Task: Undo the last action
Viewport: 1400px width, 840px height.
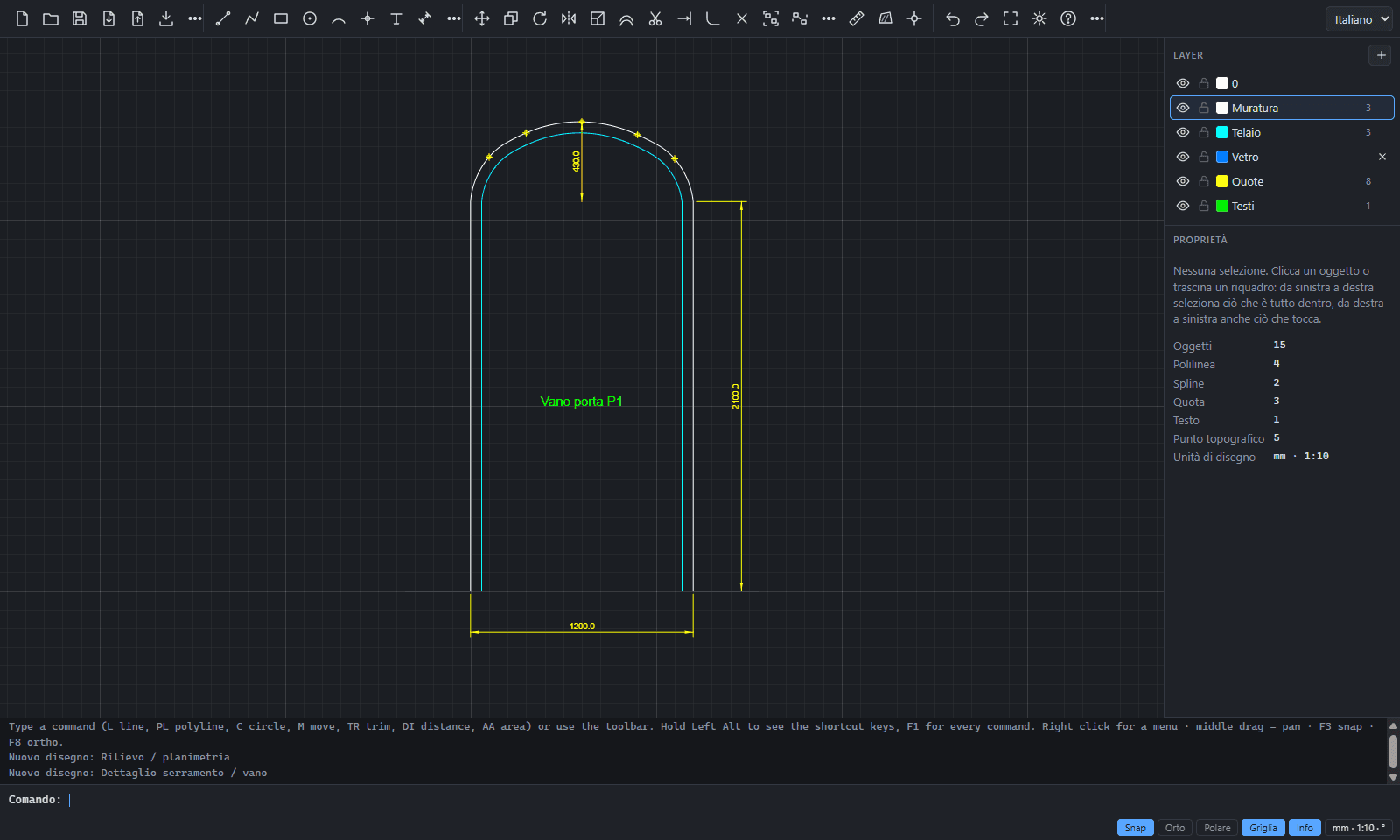Action: [953, 18]
